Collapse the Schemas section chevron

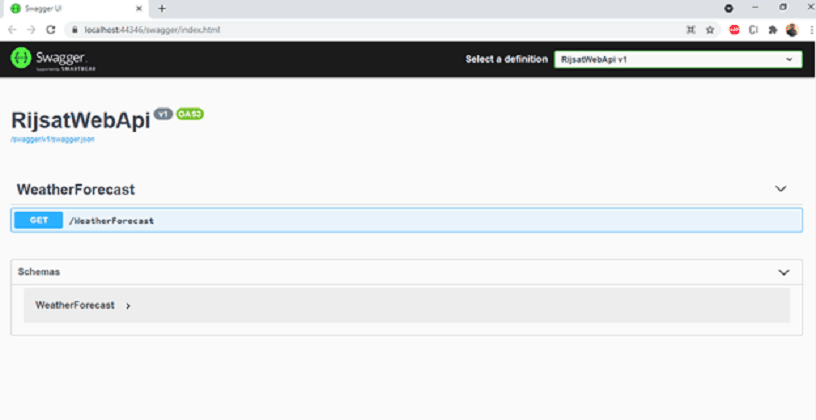[x=784, y=272]
